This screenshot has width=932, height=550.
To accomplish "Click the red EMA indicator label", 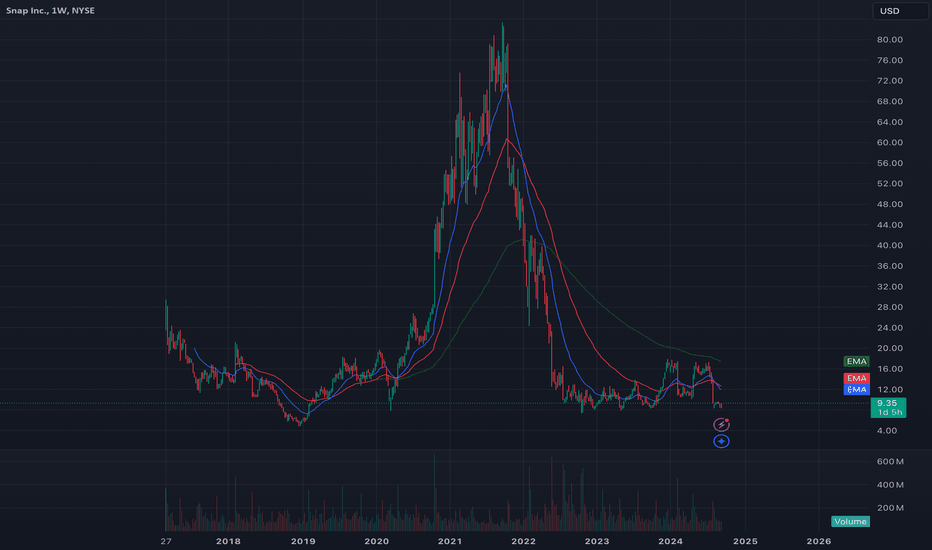I will (857, 378).
